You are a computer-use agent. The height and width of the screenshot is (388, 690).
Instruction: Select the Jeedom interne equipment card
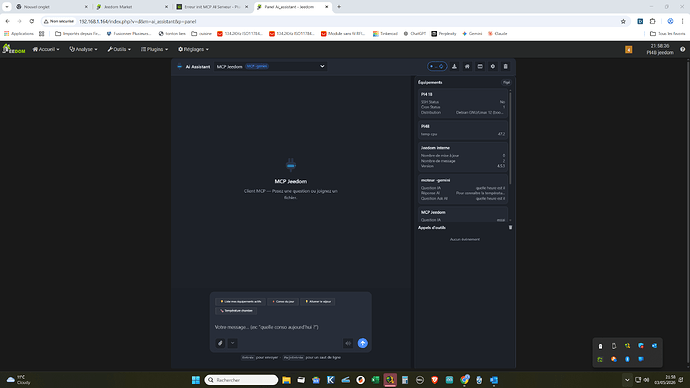click(463, 157)
